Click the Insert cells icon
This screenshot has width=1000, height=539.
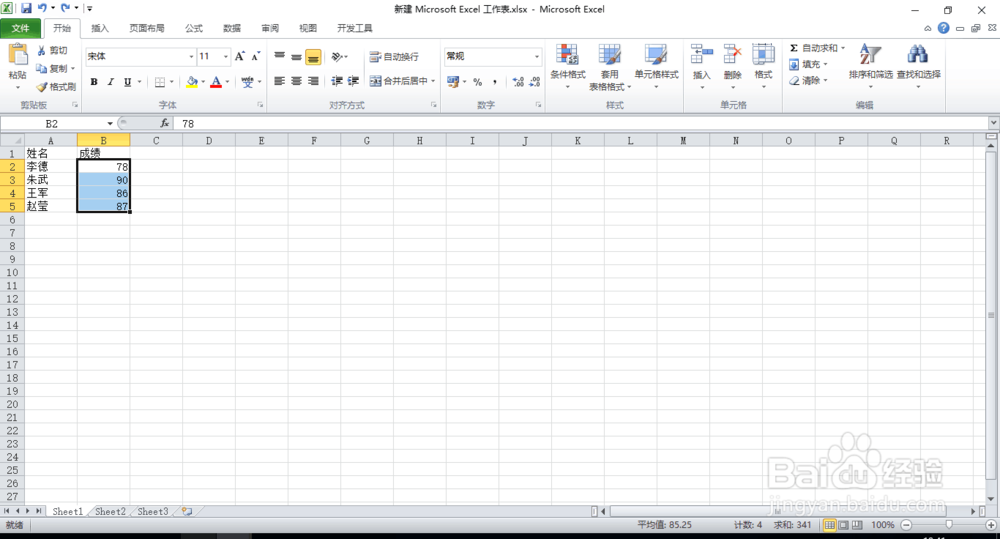click(x=702, y=55)
